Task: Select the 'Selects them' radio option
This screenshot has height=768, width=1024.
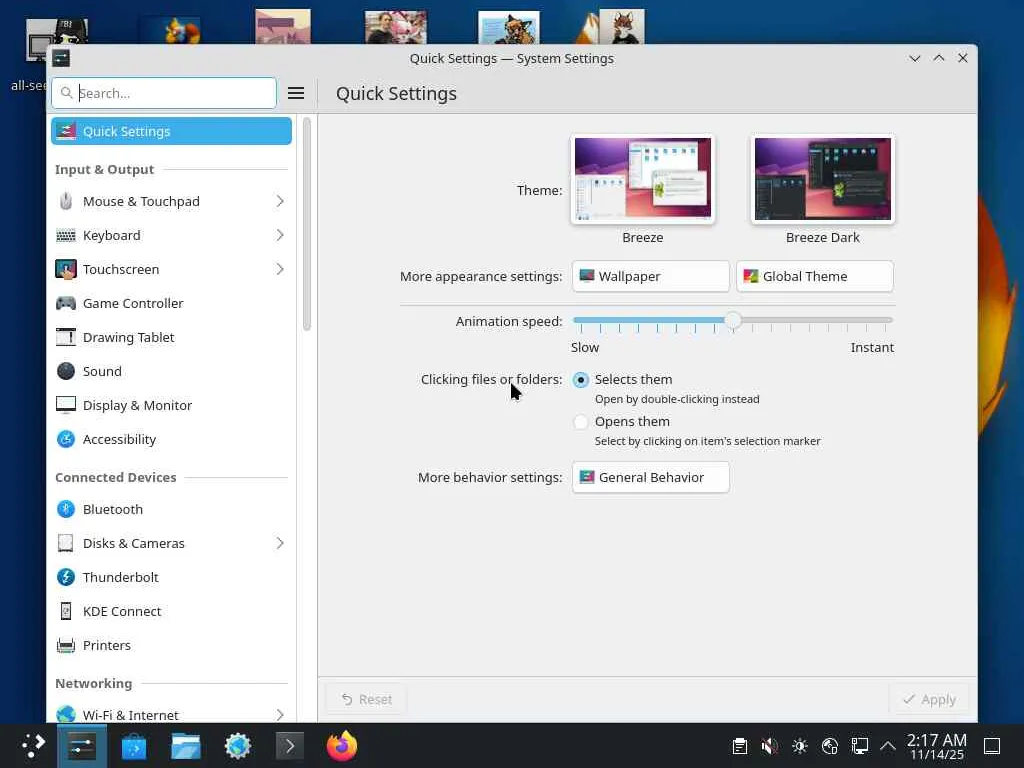Action: click(580, 379)
